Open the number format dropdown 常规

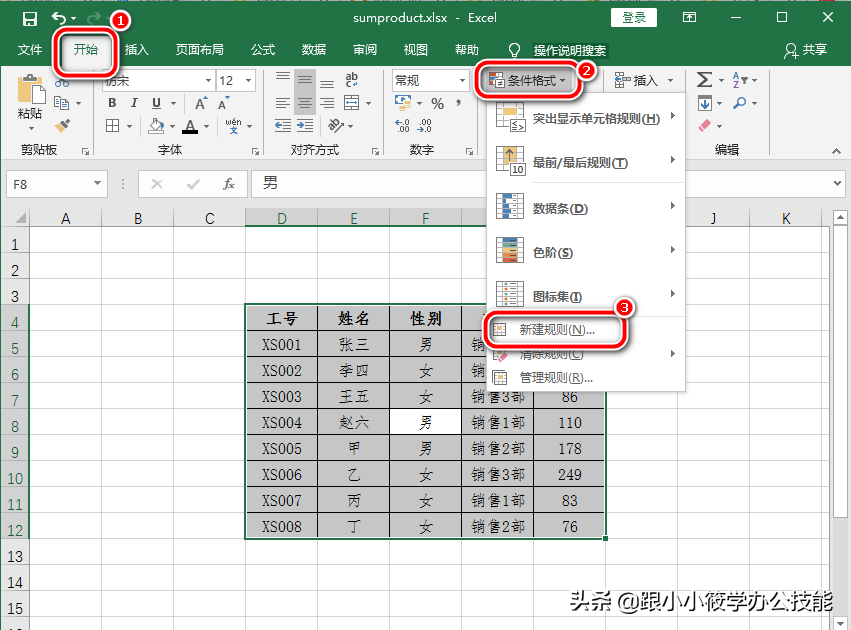[462, 81]
